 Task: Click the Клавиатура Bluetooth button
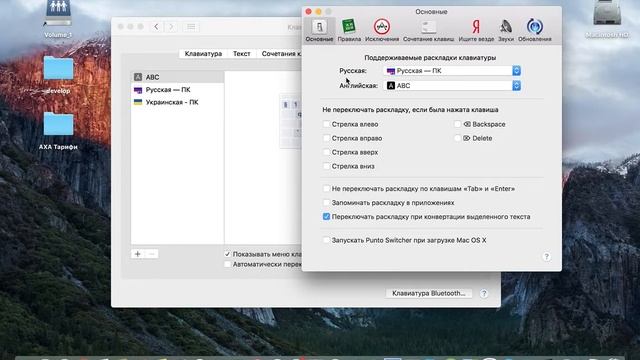coord(429,293)
